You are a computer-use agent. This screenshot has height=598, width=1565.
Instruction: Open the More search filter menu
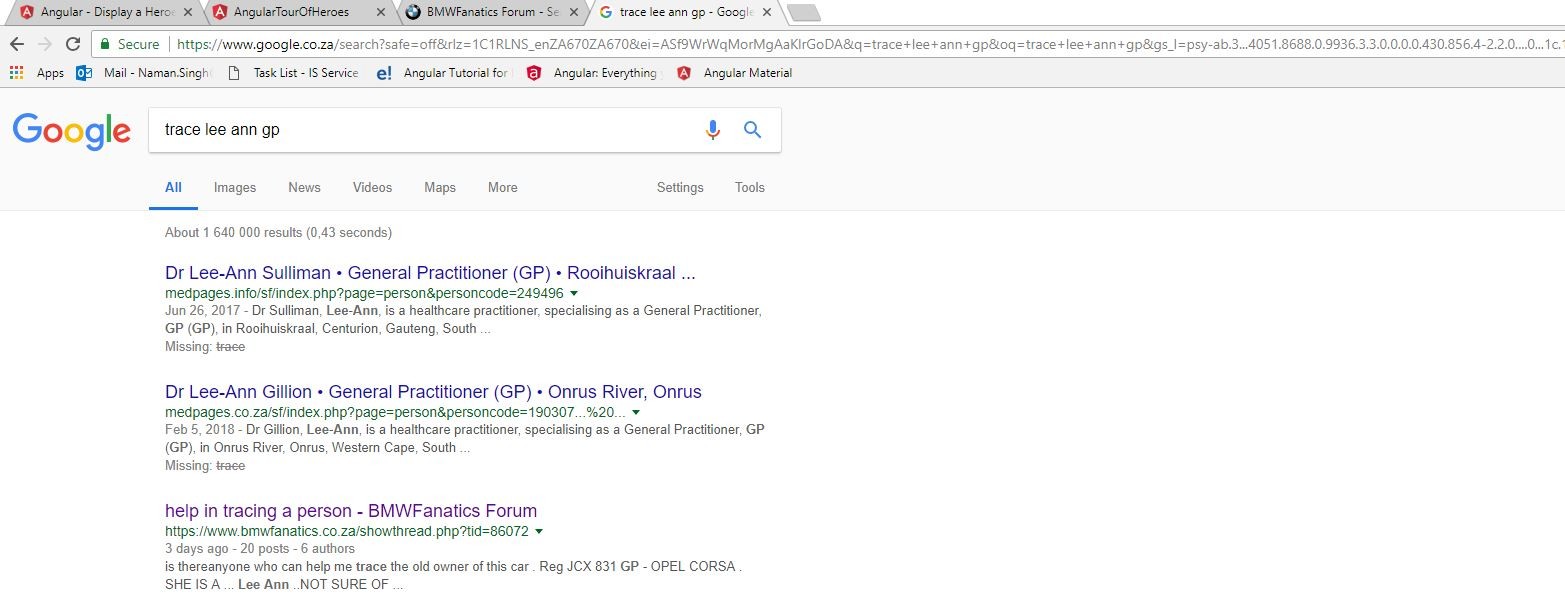point(502,187)
